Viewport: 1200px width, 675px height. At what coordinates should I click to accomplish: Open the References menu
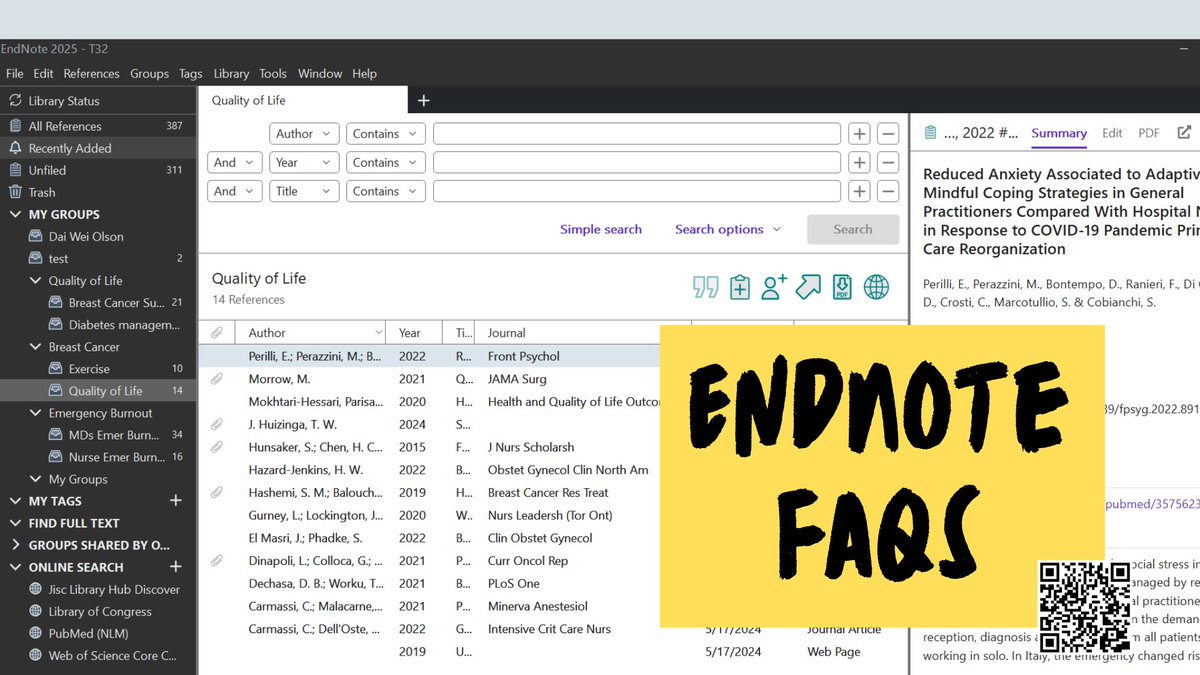coord(91,74)
